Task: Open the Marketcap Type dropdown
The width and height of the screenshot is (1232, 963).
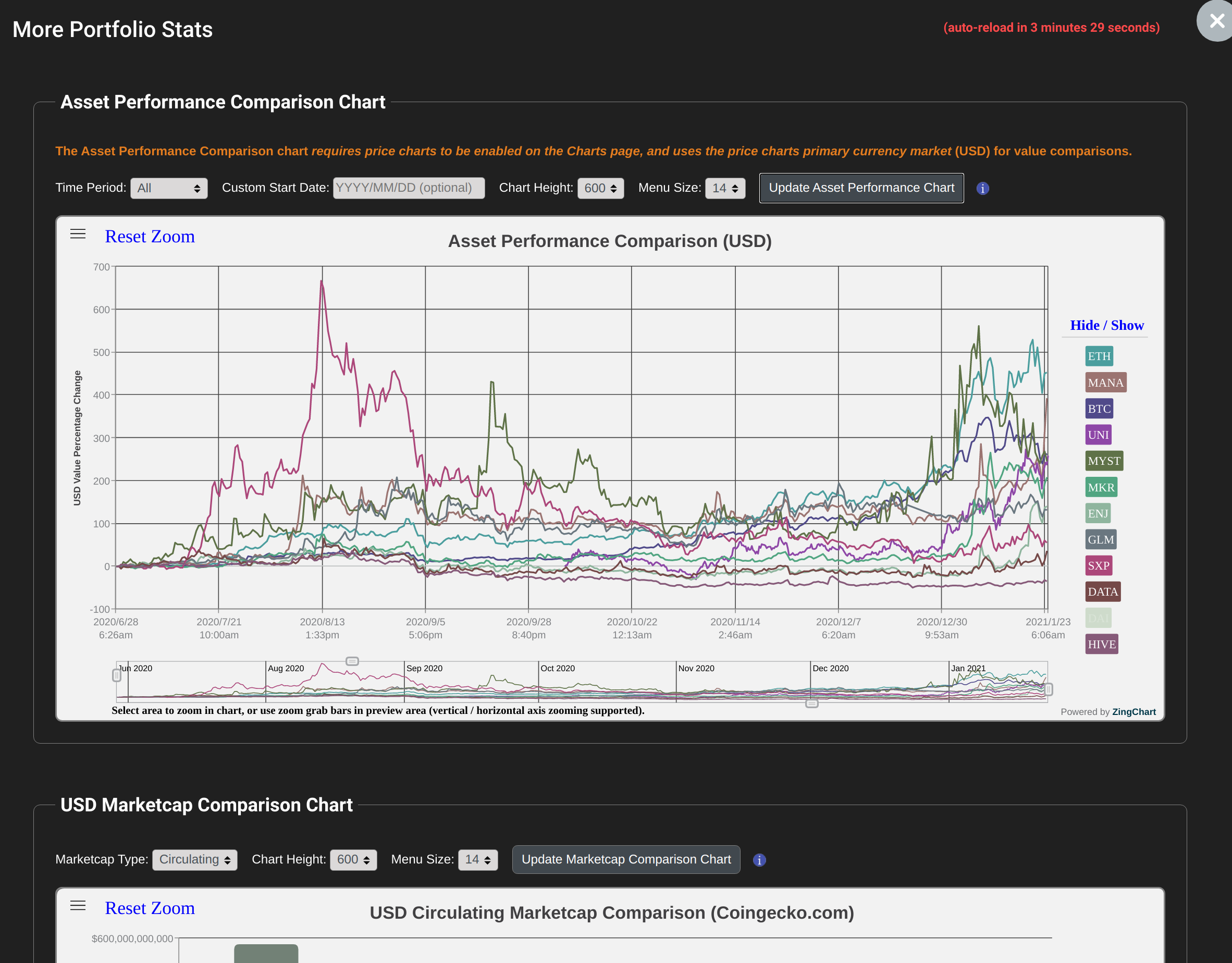Action: 194,860
